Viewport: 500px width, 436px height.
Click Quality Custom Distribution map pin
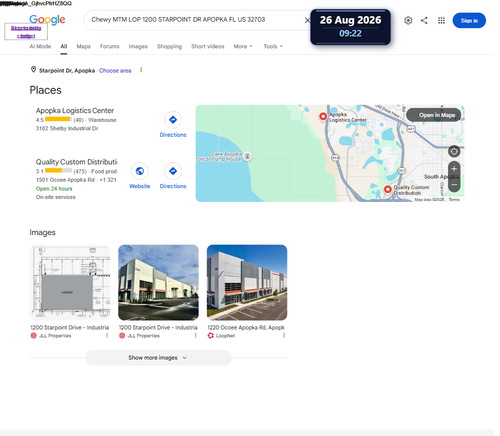(387, 189)
